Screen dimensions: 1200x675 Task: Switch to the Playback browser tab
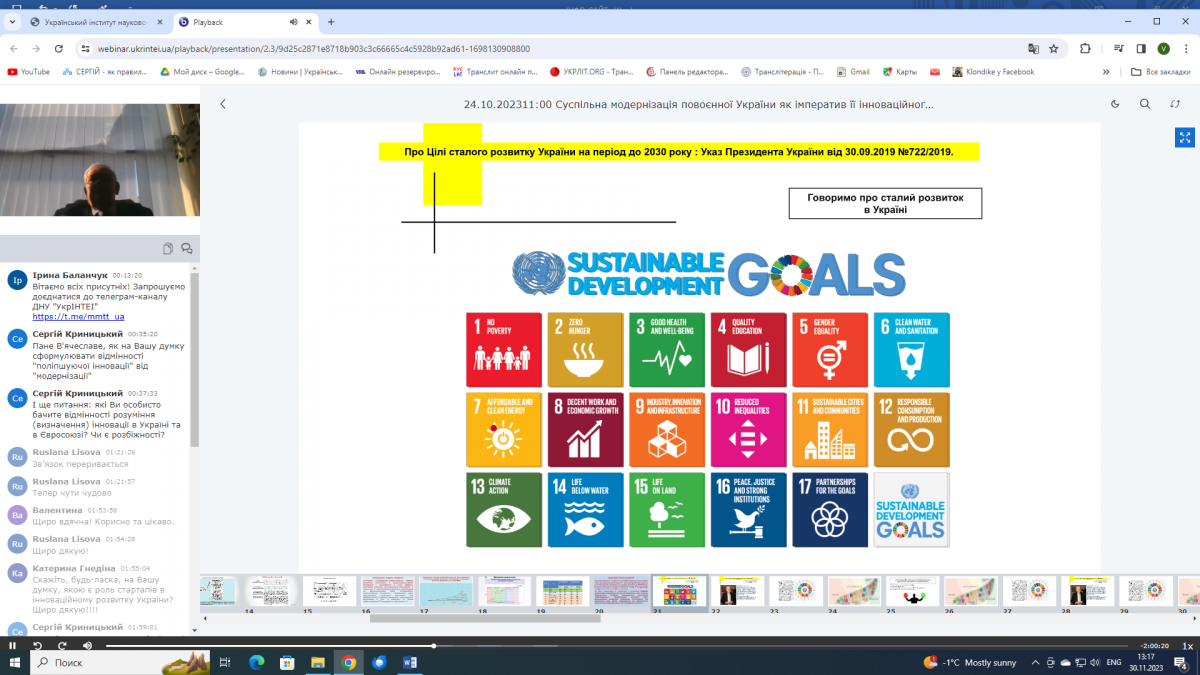[x=245, y=21]
